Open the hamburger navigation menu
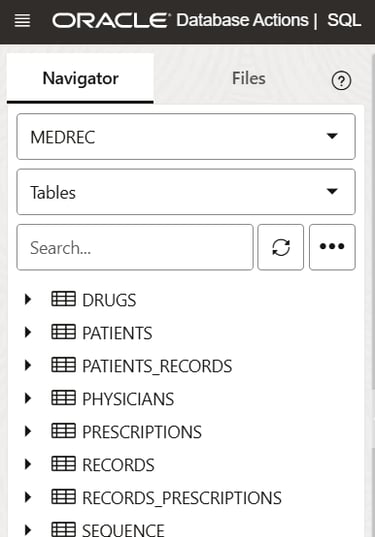This screenshot has width=375, height=537. point(22,21)
